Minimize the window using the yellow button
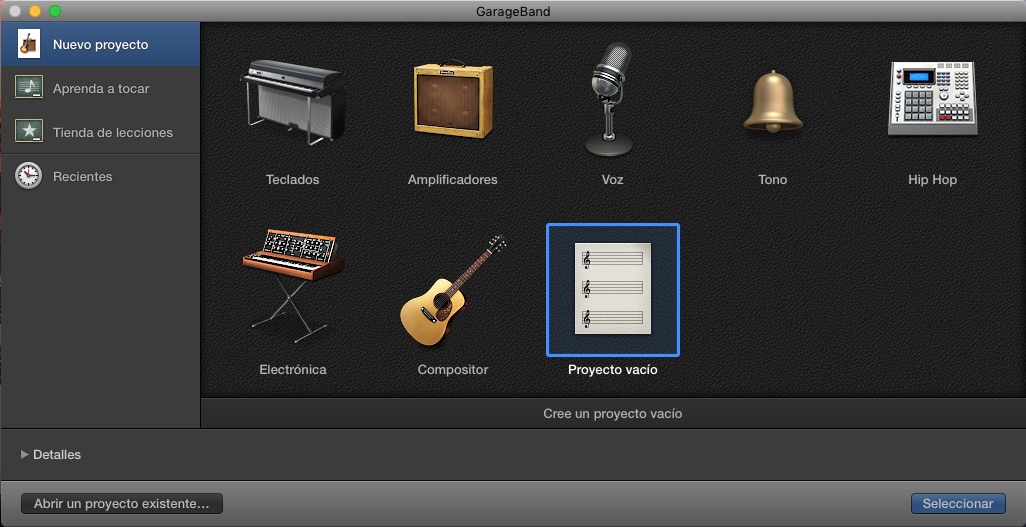This screenshot has height=527, width=1026. (x=35, y=11)
